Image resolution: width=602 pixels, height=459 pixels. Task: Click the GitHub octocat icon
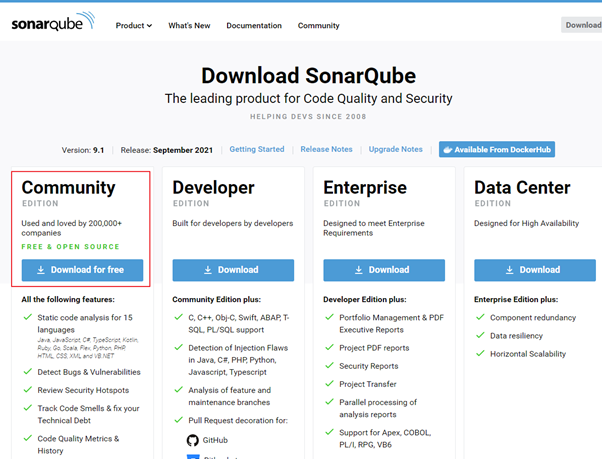pyautogui.click(x=193, y=440)
